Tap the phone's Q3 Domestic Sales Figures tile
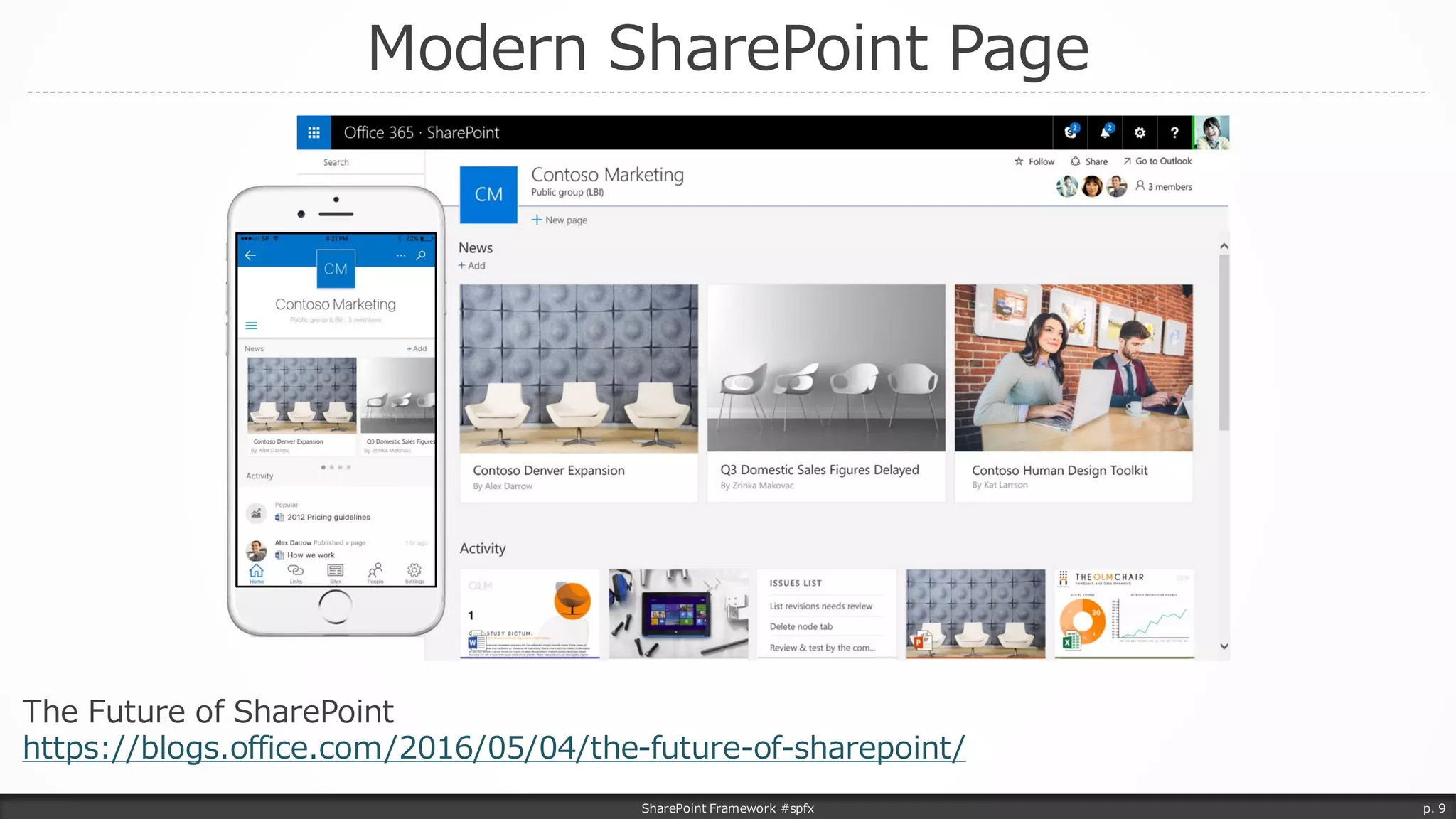Screen dimensions: 1456x819 pos(399,406)
